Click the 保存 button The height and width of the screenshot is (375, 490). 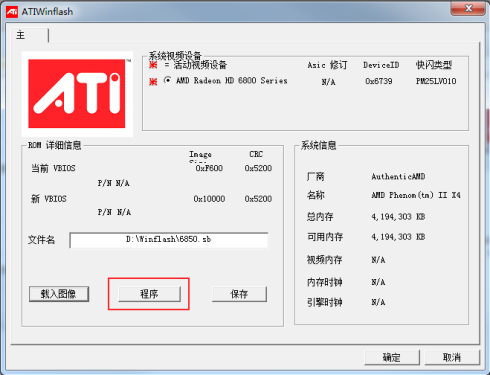click(239, 294)
